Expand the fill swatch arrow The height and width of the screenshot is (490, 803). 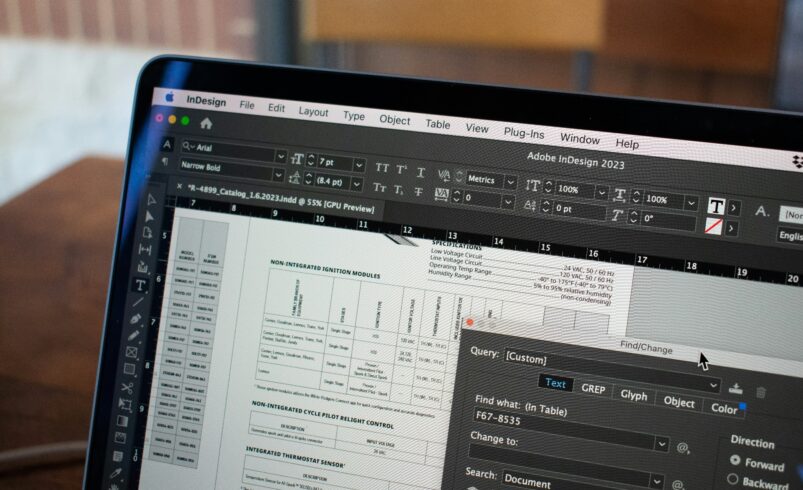[733, 208]
